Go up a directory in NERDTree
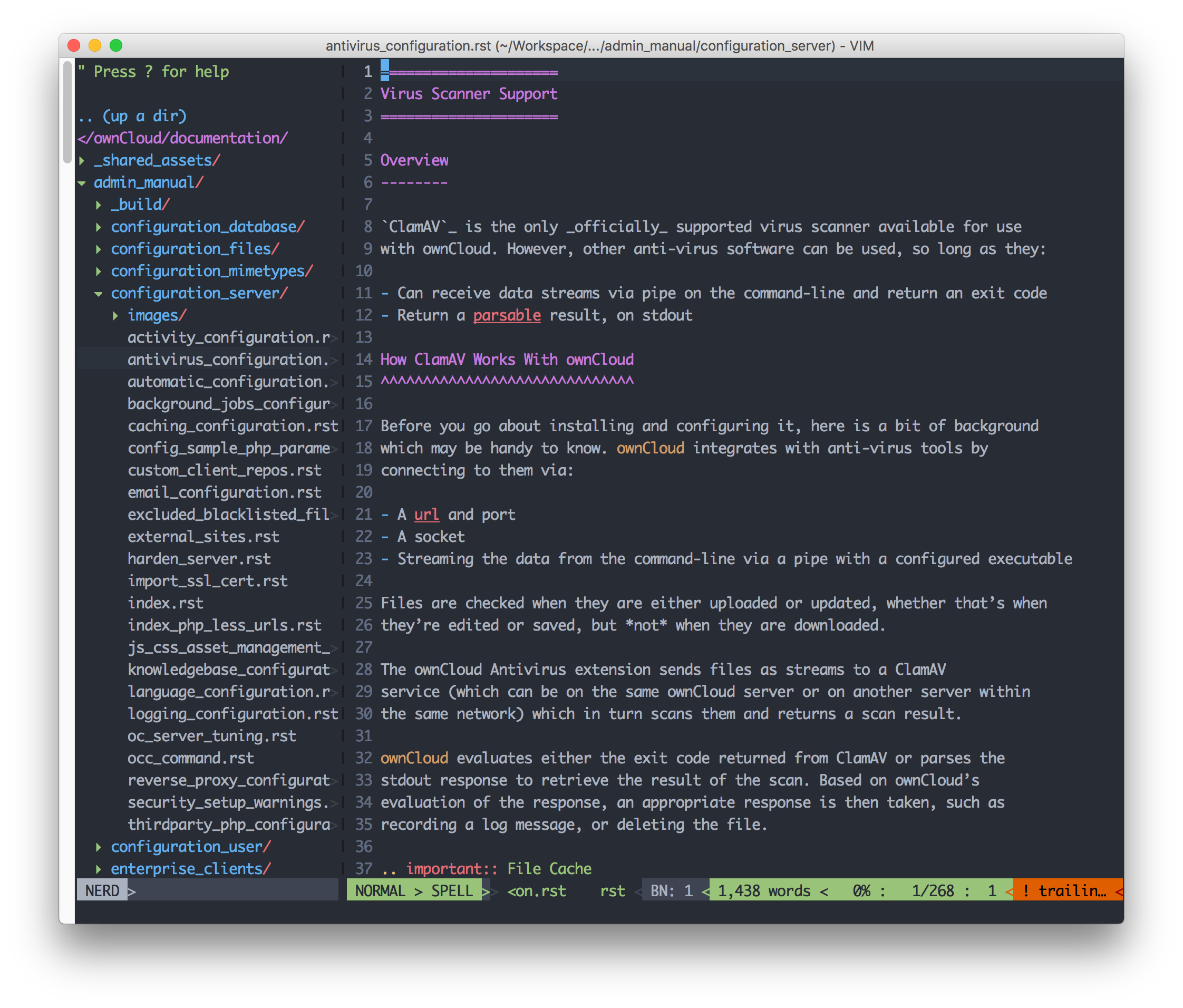 pyautogui.click(x=132, y=117)
